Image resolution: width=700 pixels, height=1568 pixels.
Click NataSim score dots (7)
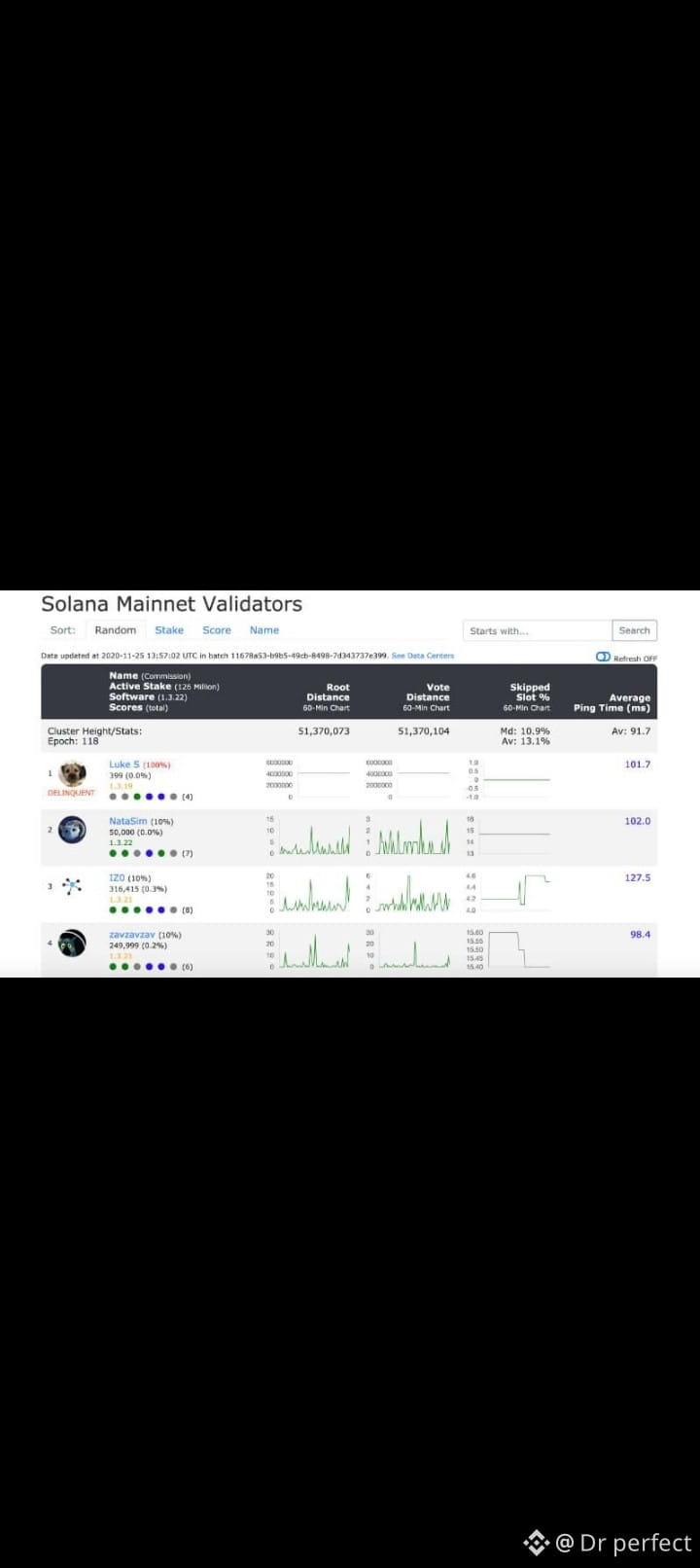pyautogui.click(x=151, y=853)
